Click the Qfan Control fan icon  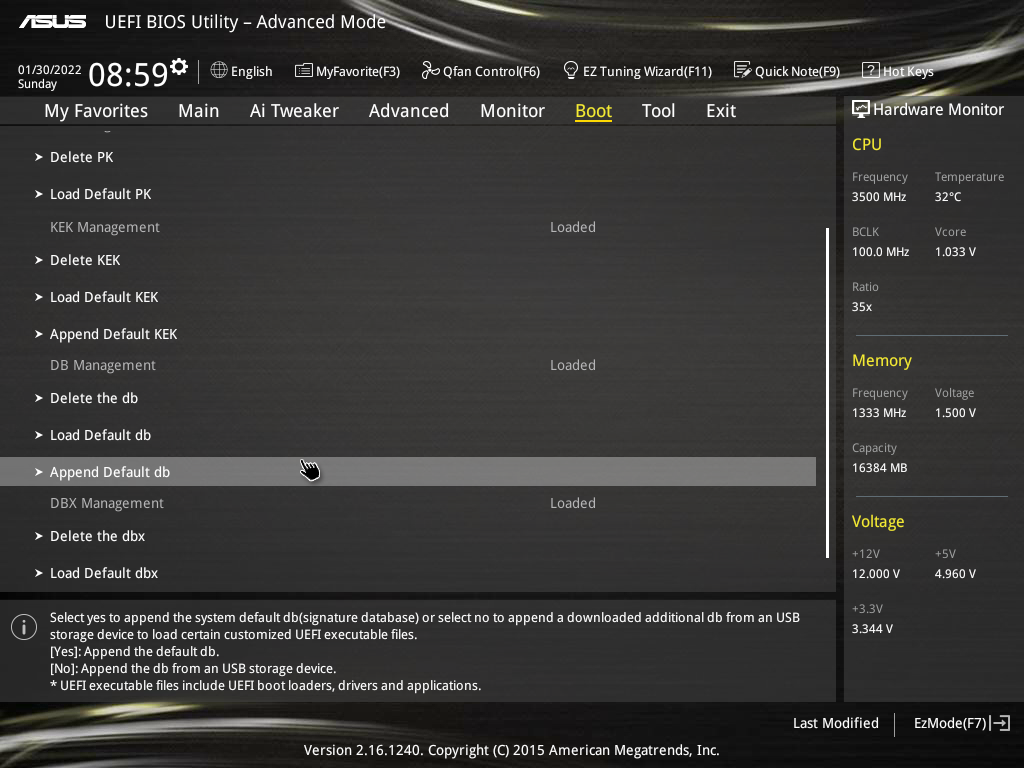430,70
